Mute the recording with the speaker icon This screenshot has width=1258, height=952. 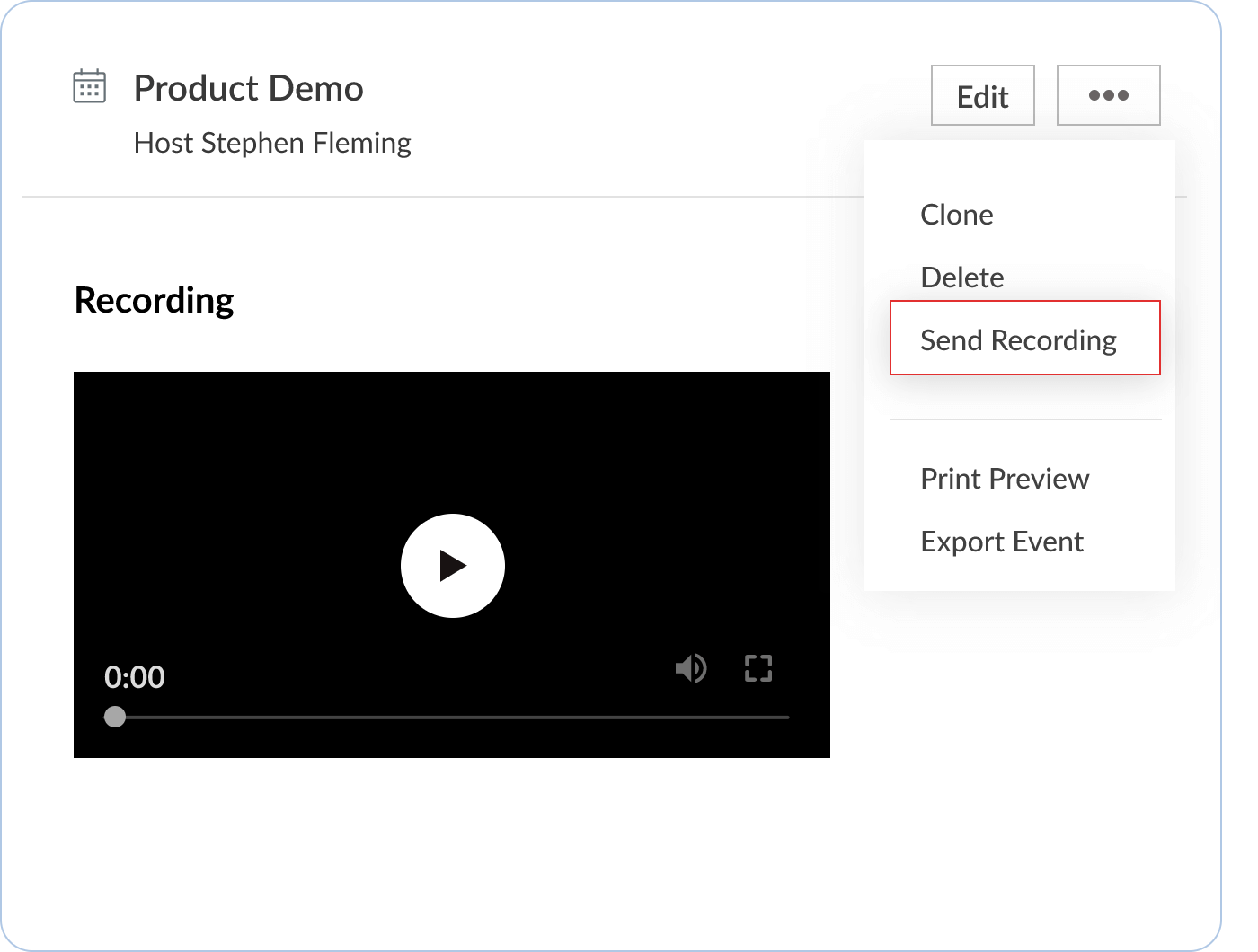[690, 668]
